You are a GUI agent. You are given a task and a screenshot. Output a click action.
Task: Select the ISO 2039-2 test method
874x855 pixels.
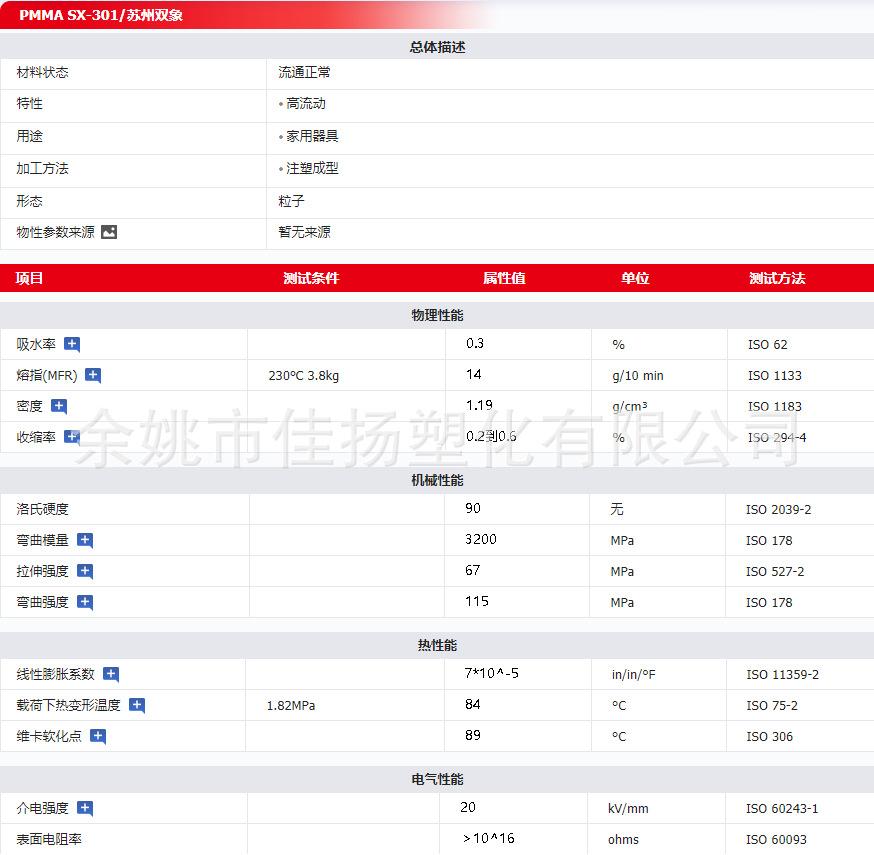[779, 509]
